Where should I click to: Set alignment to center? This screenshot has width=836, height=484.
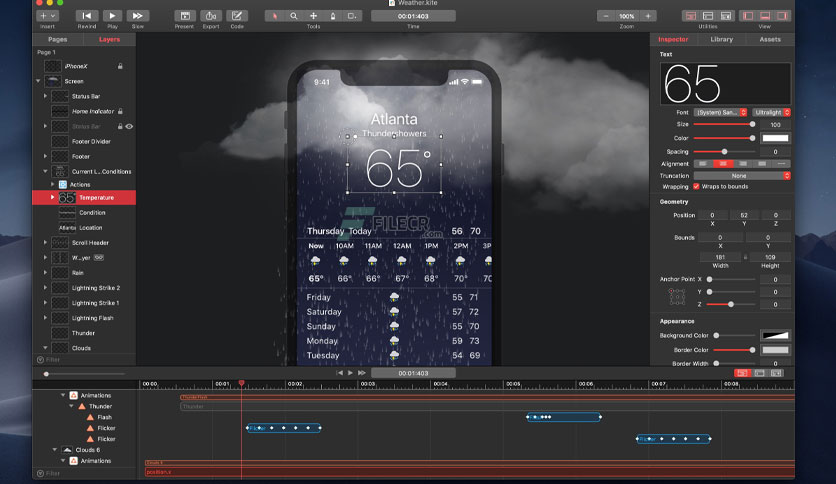point(723,164)
